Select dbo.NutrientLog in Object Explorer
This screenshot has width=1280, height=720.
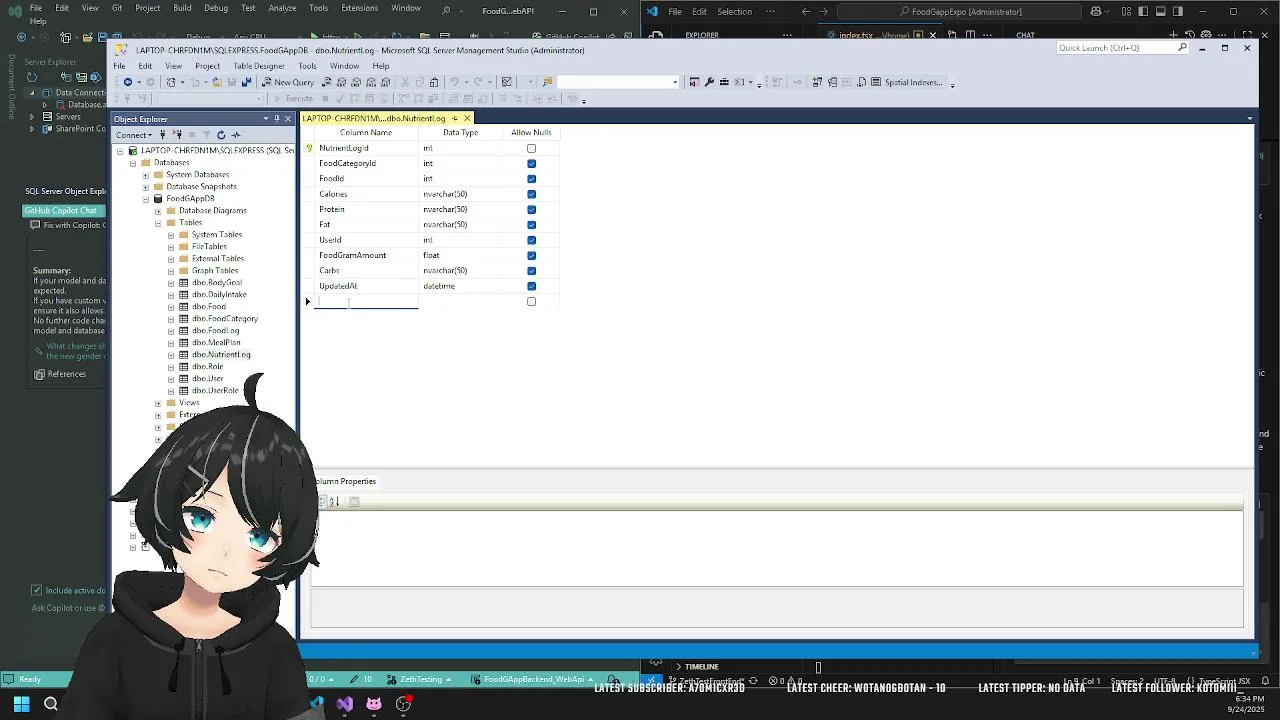point(221,355)
